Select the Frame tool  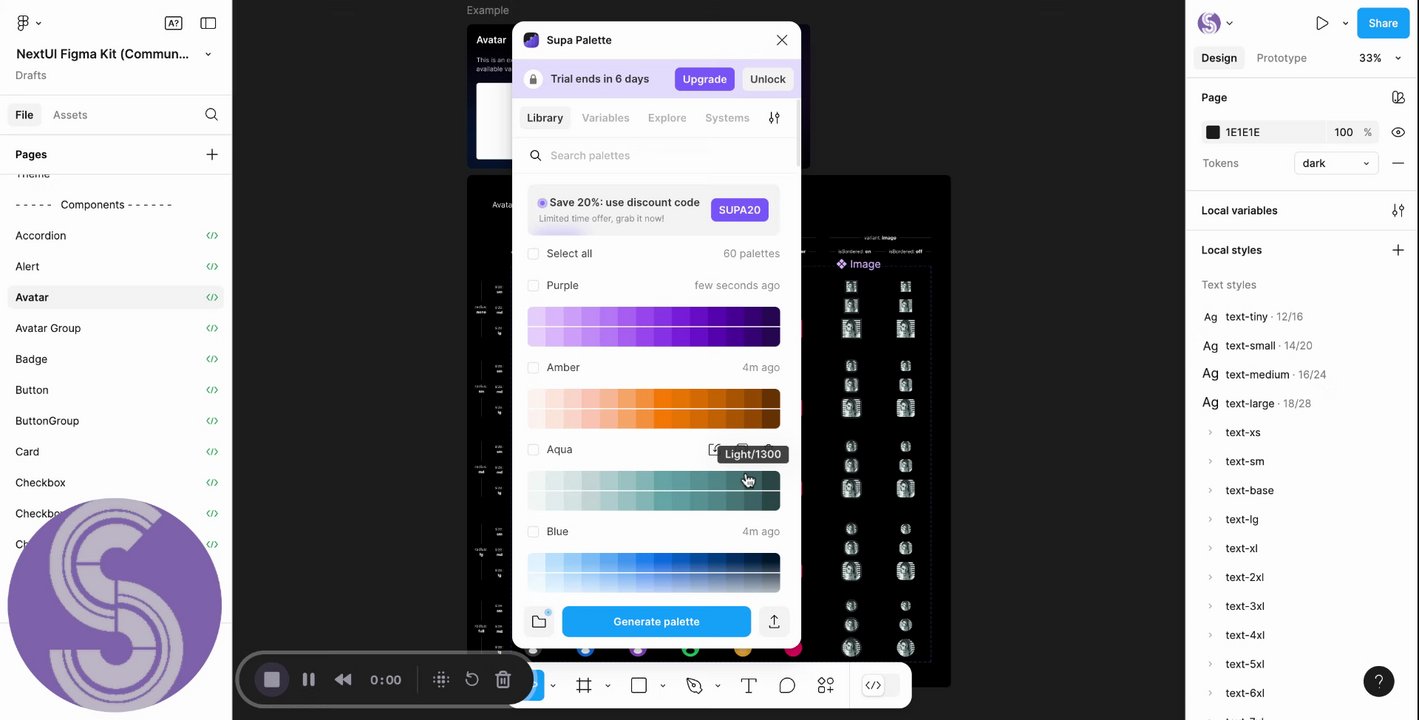(584, 685)
